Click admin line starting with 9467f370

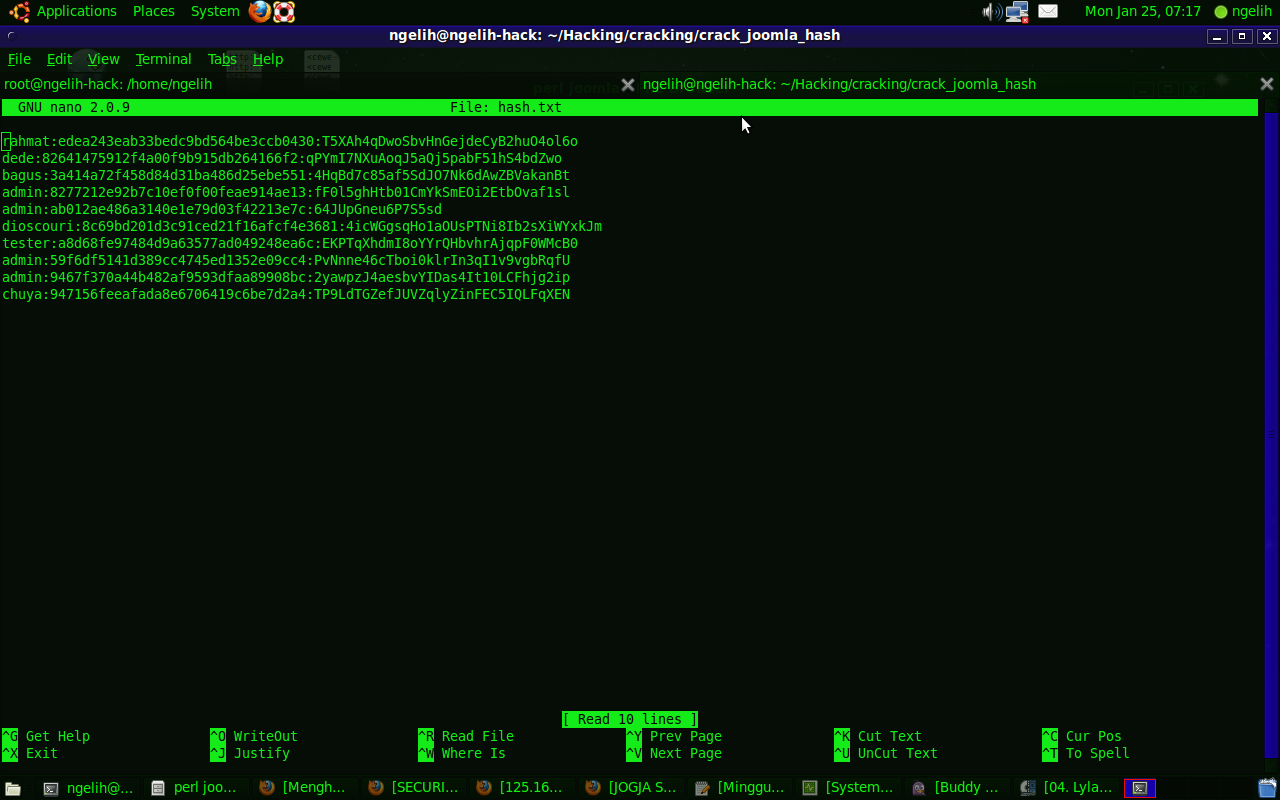(x=286, y=277)
